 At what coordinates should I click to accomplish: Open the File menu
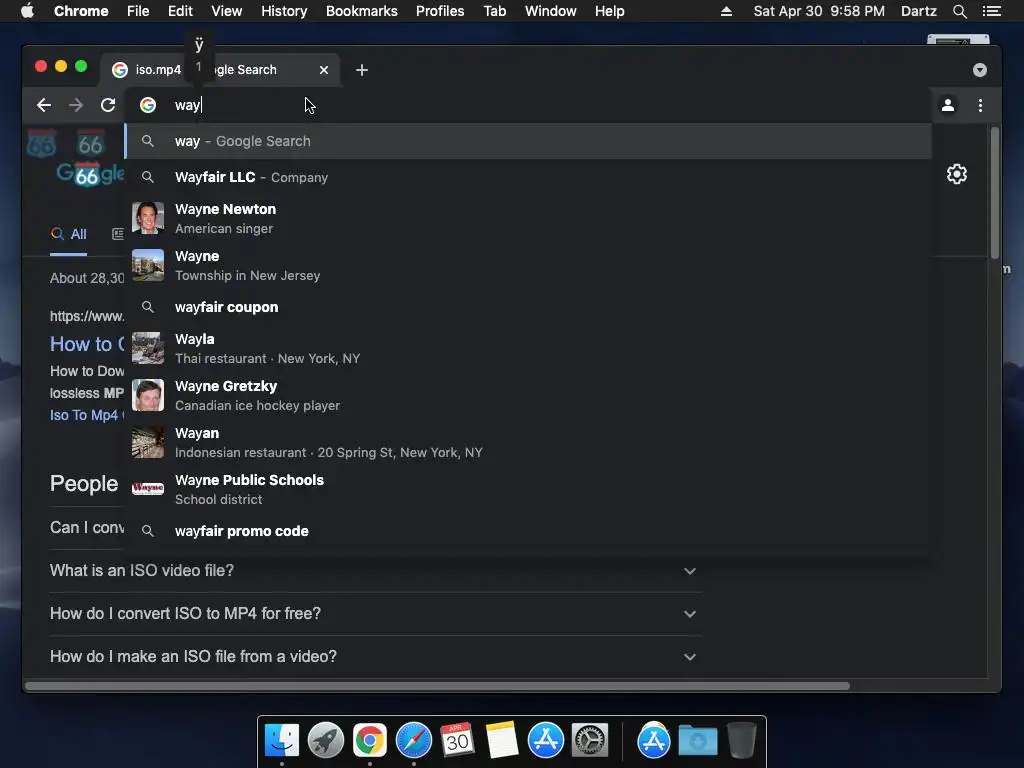138,11
